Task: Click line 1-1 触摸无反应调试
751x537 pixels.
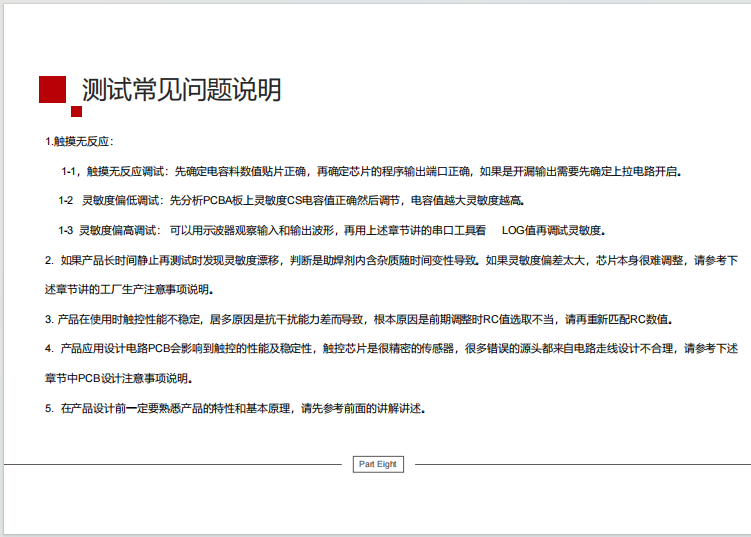Action: (370, 171)
